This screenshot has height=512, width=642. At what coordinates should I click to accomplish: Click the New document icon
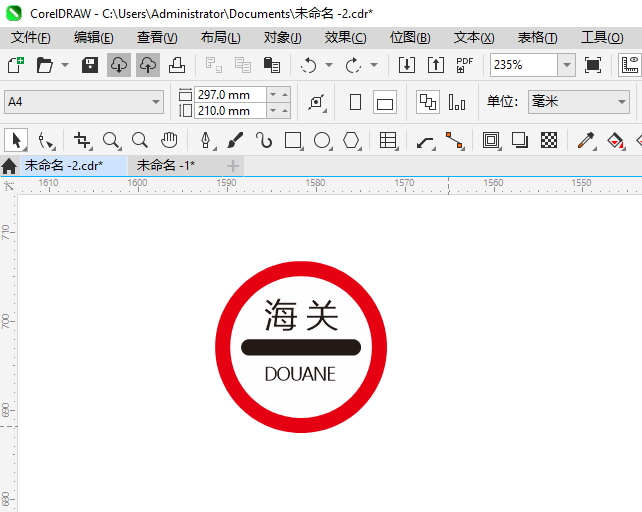16,65
